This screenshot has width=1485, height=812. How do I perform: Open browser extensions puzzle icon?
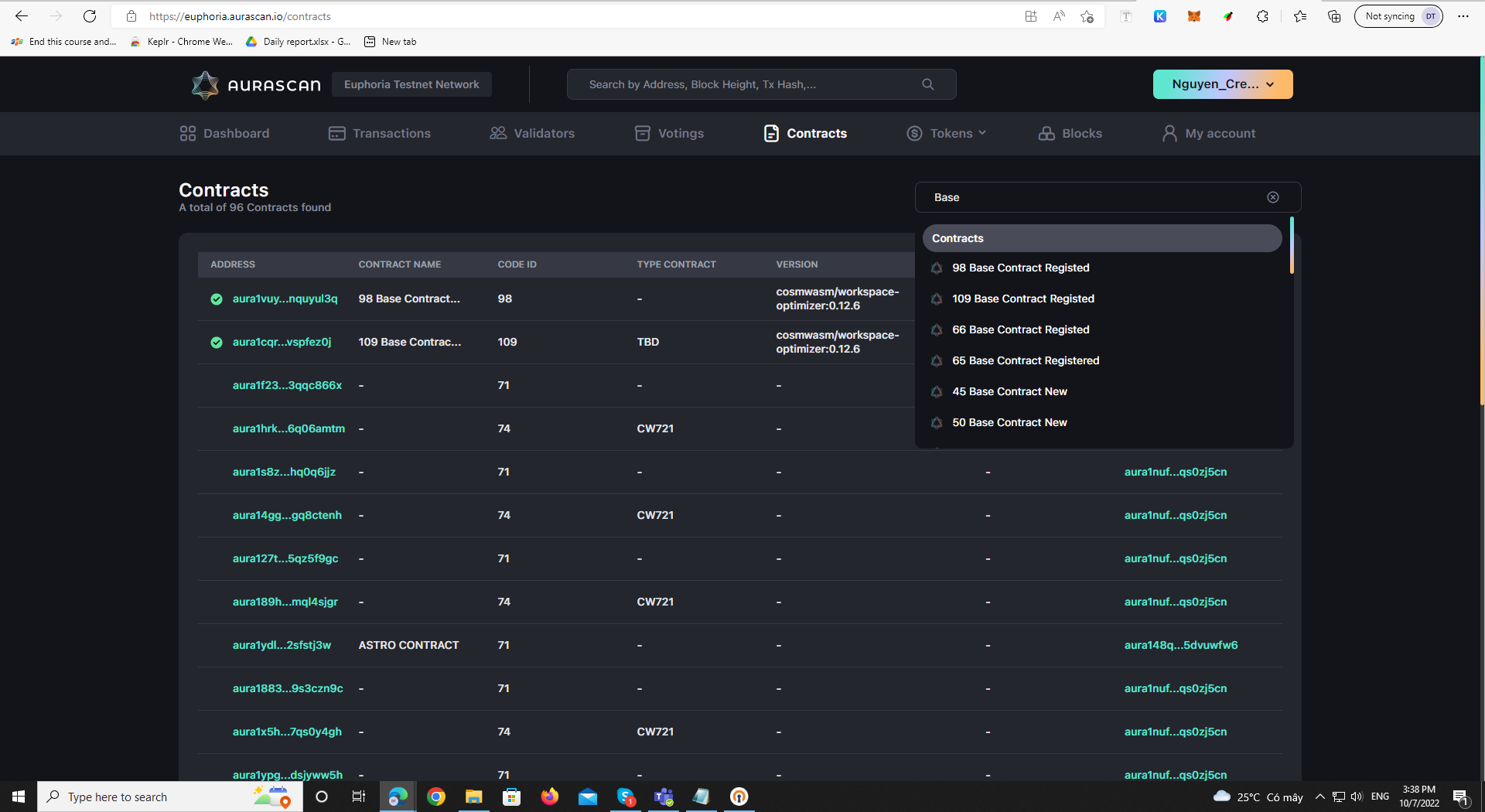click(x=1262, y=16)
